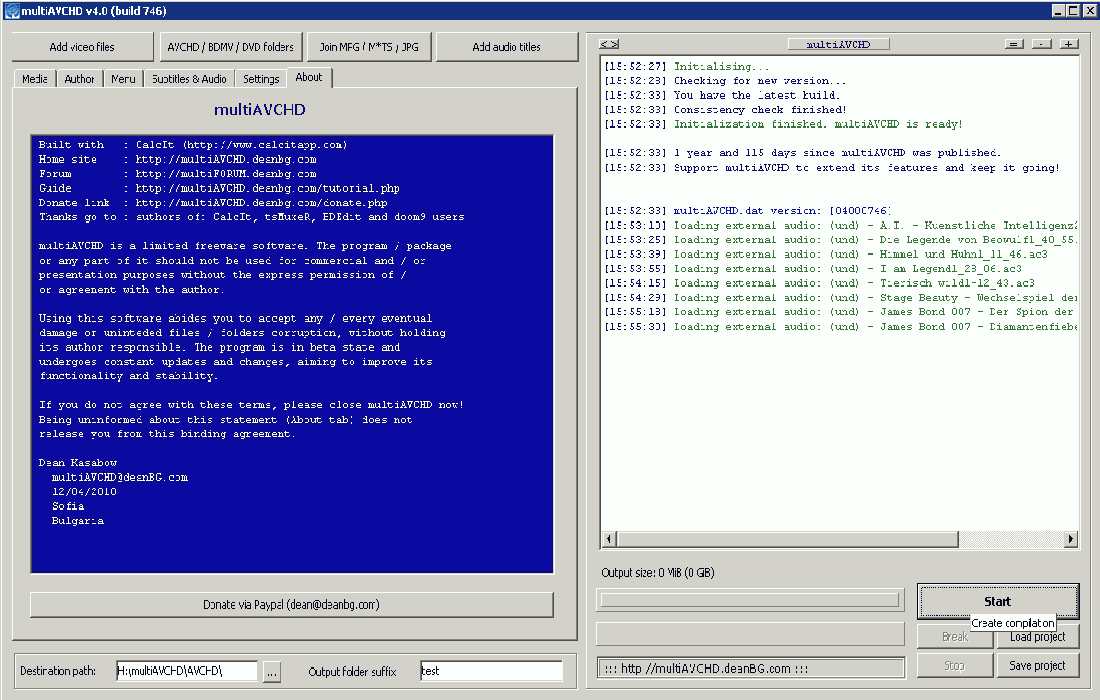Open the Menu tab
The width and height of the screenshot is (1100, 700).
click(x=124, y=79)
